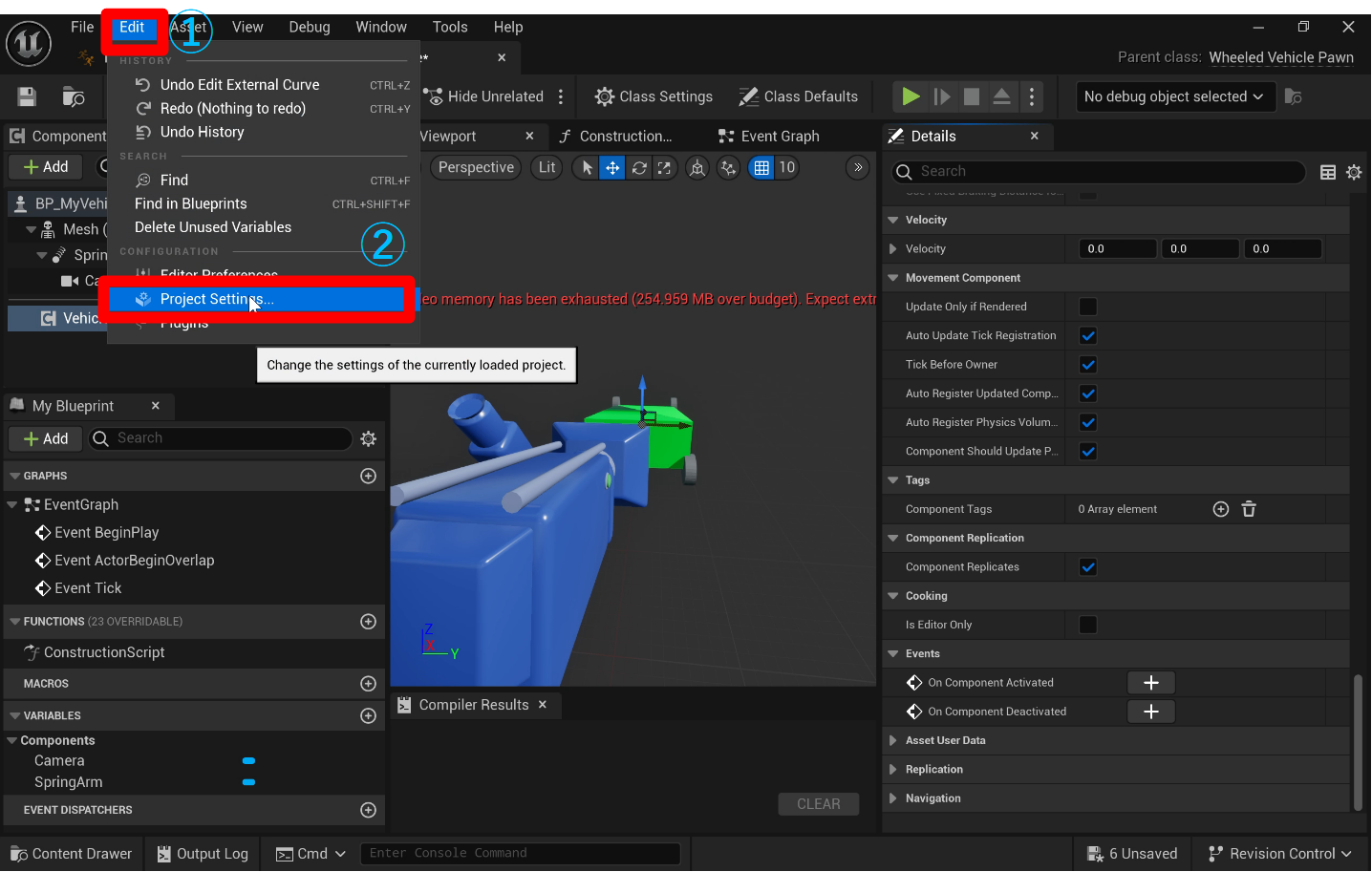
Task: Click the Details panel vertical scrollbar
Action: (1358, 743)
